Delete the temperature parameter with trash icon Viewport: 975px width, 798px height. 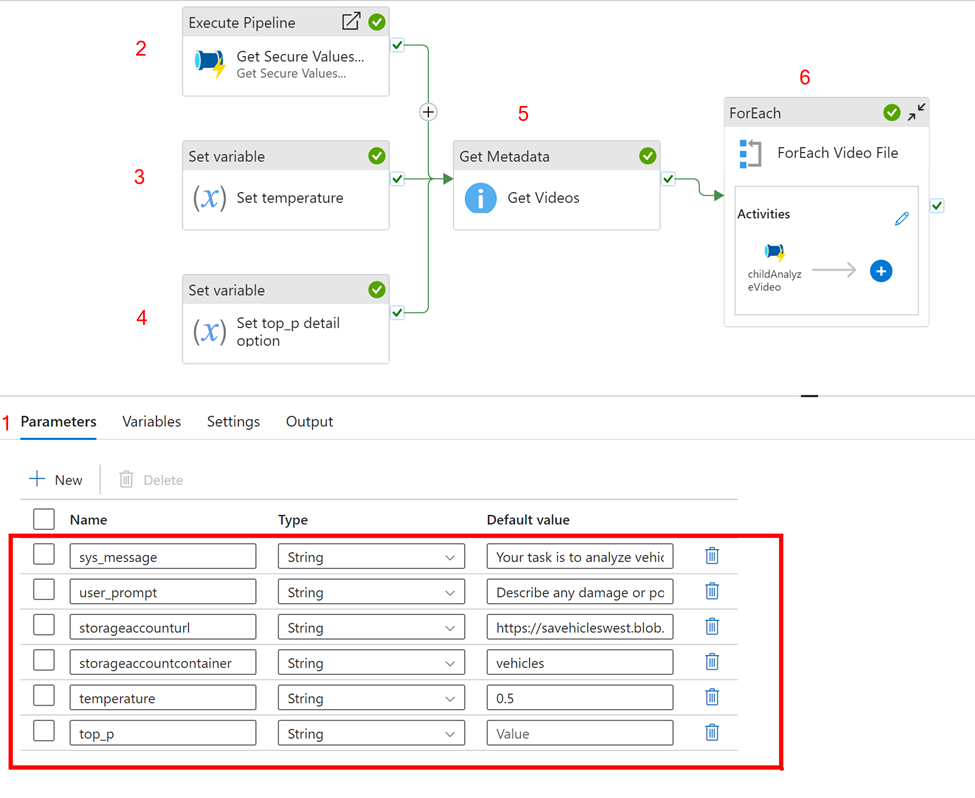click(712, 697)
